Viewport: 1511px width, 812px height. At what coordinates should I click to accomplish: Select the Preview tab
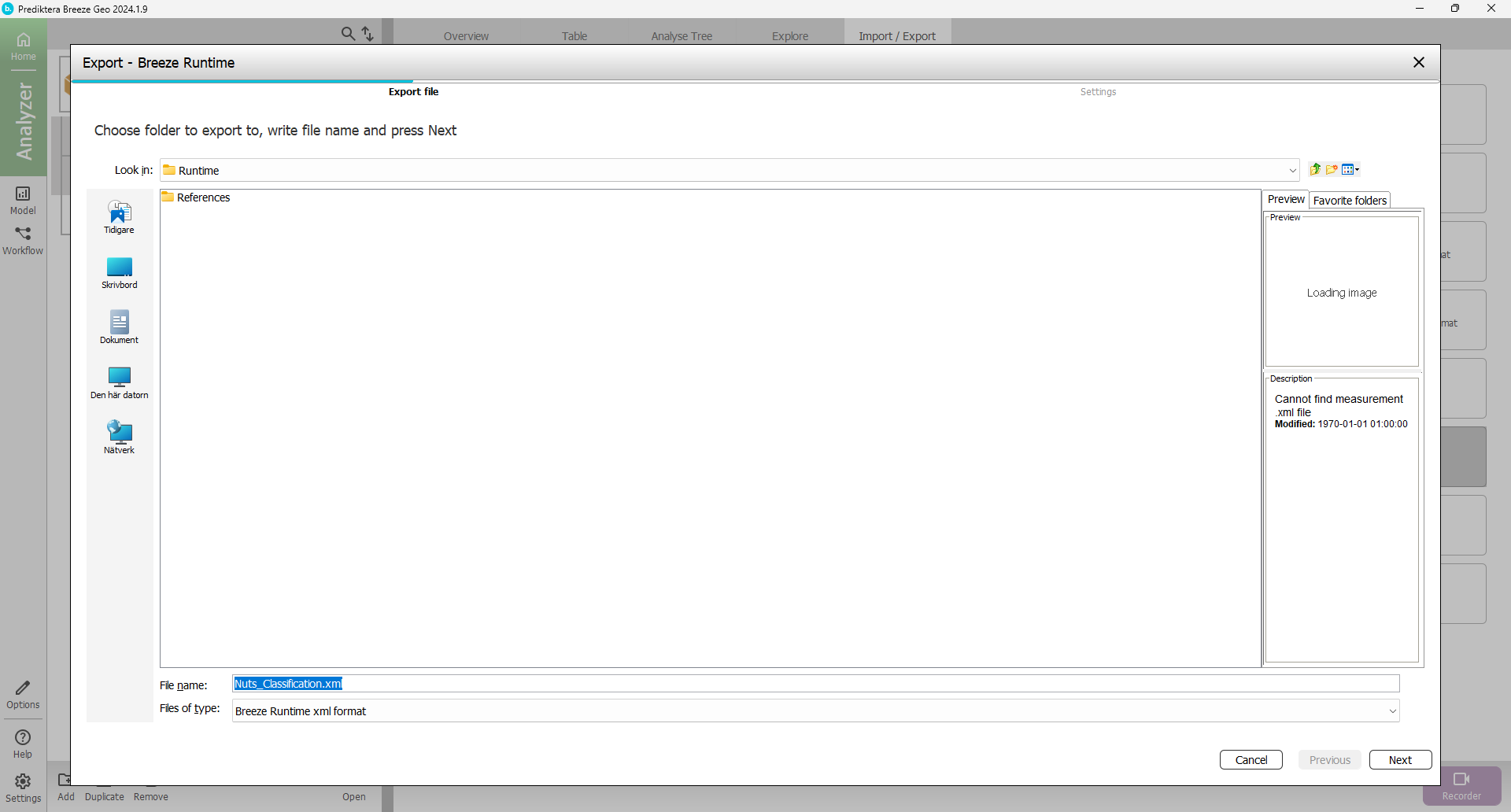pyautogui.click(x=1285, y=200)
